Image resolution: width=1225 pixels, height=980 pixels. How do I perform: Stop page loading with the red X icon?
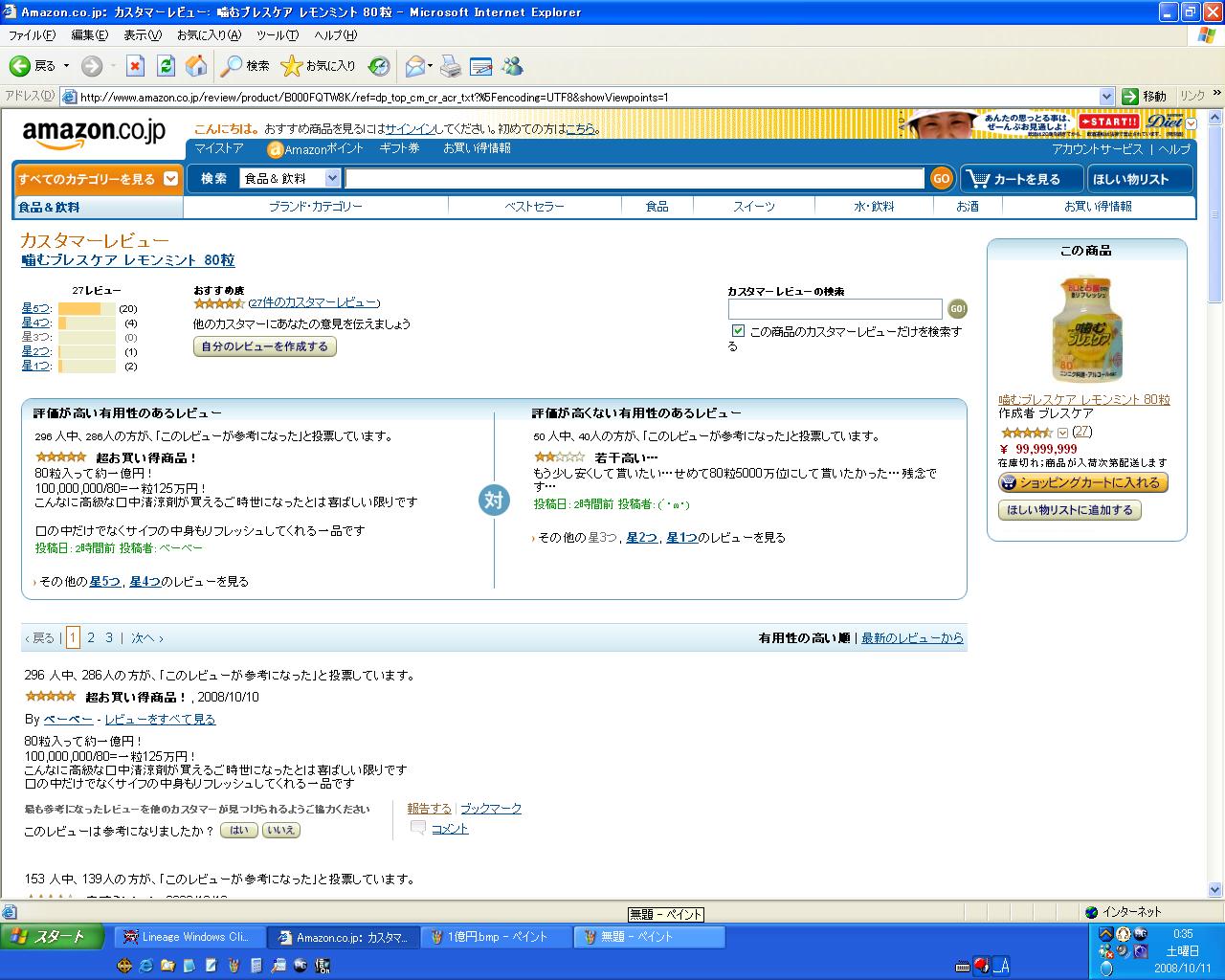coord(136,66)
